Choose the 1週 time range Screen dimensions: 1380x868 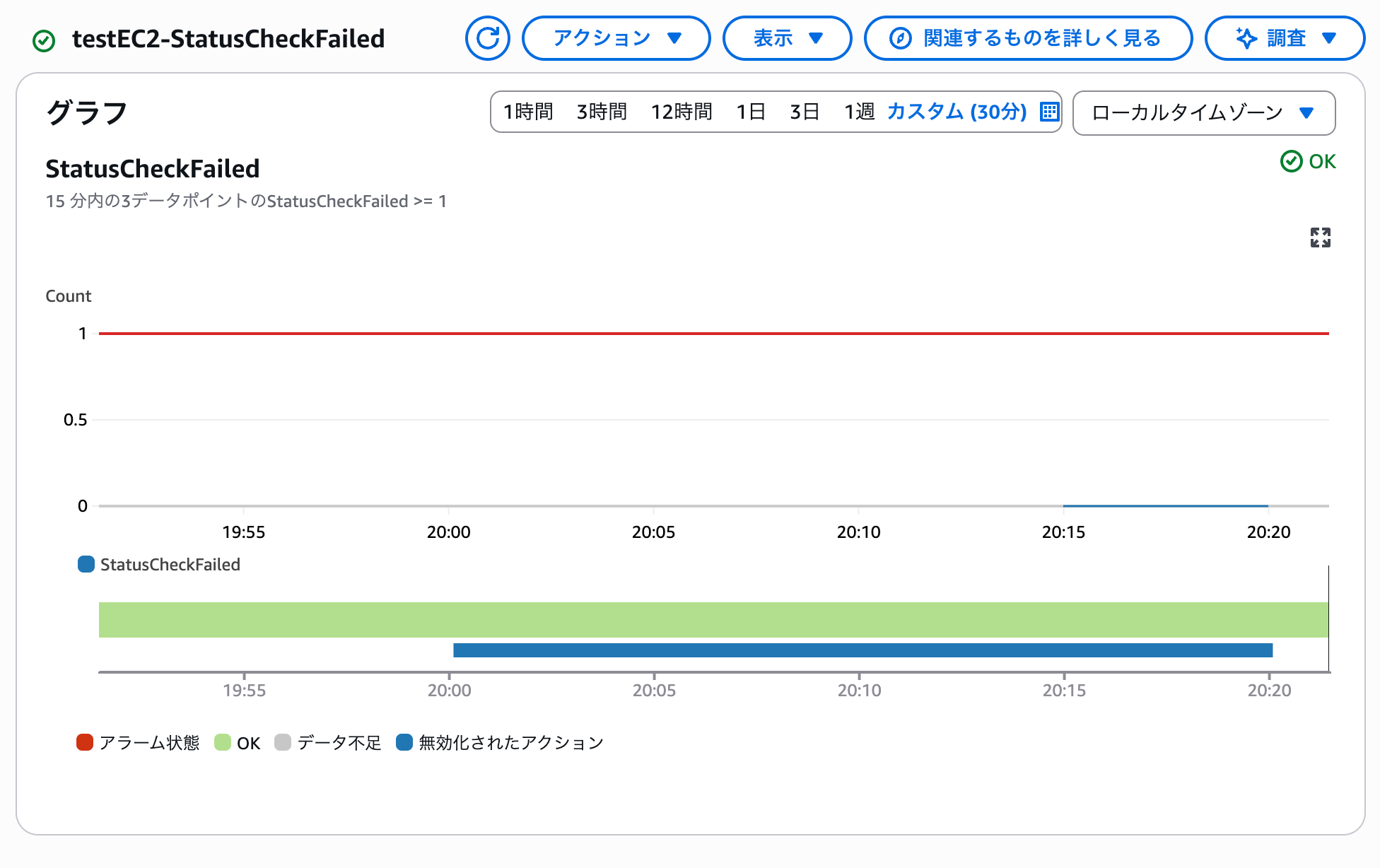tap(859, 112)
